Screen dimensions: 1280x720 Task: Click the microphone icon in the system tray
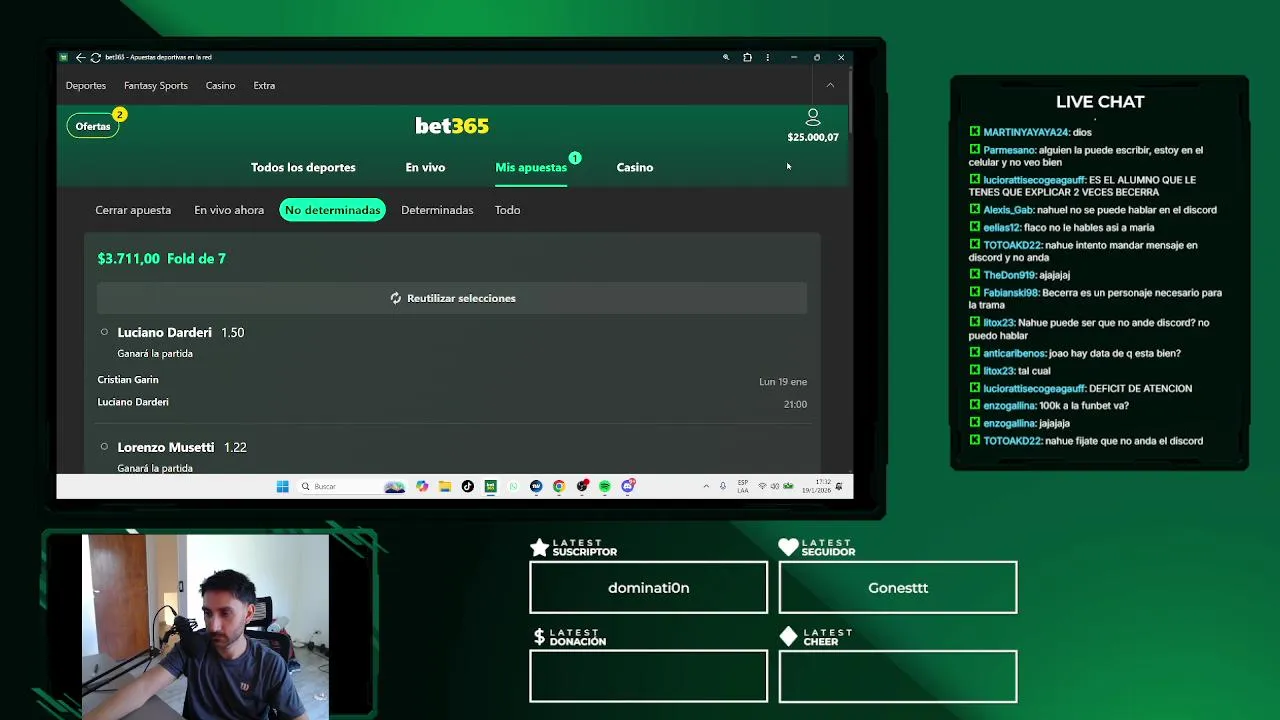(723, 486)
